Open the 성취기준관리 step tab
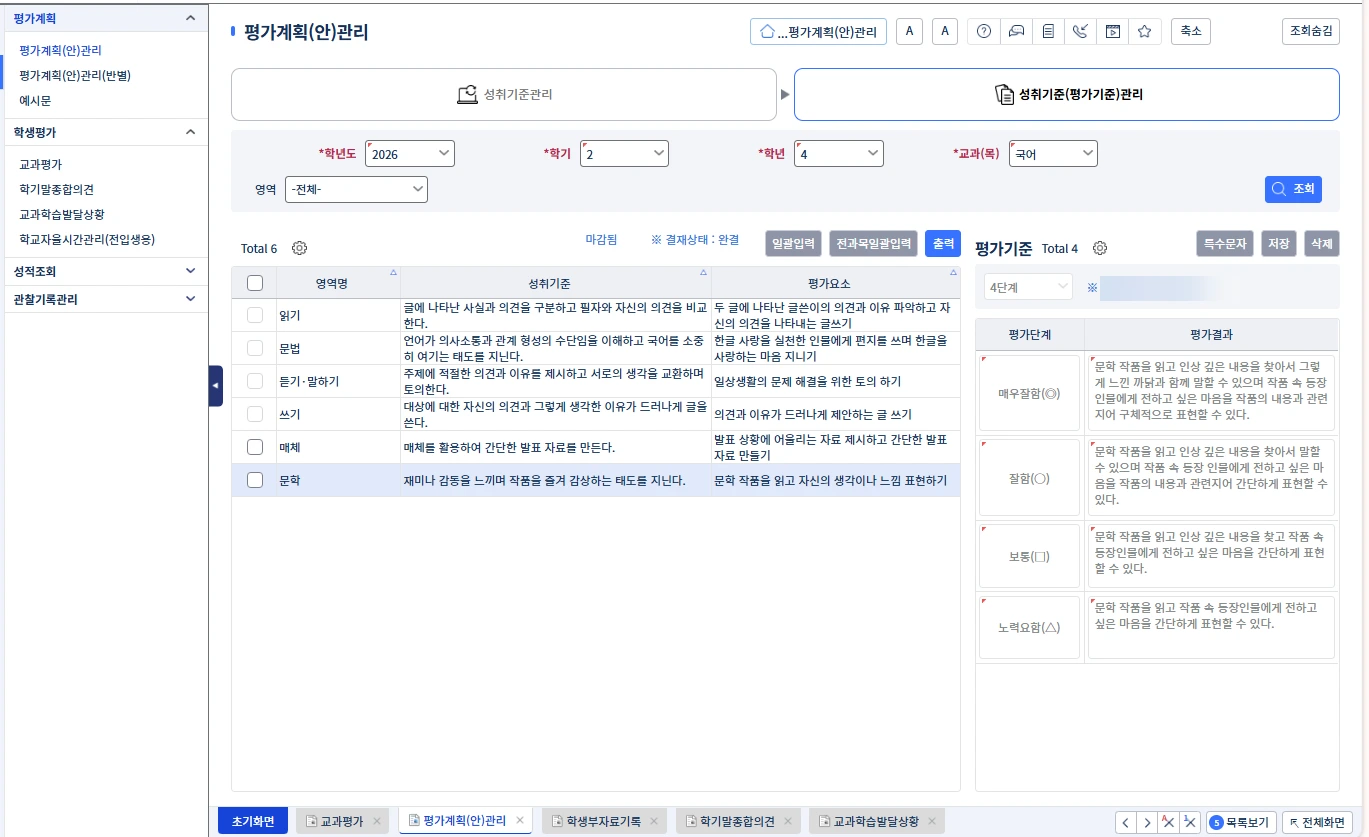Image resolution: width=1369 pixels, height=837 pixels. pyautogui.click(x=504, y=95)
